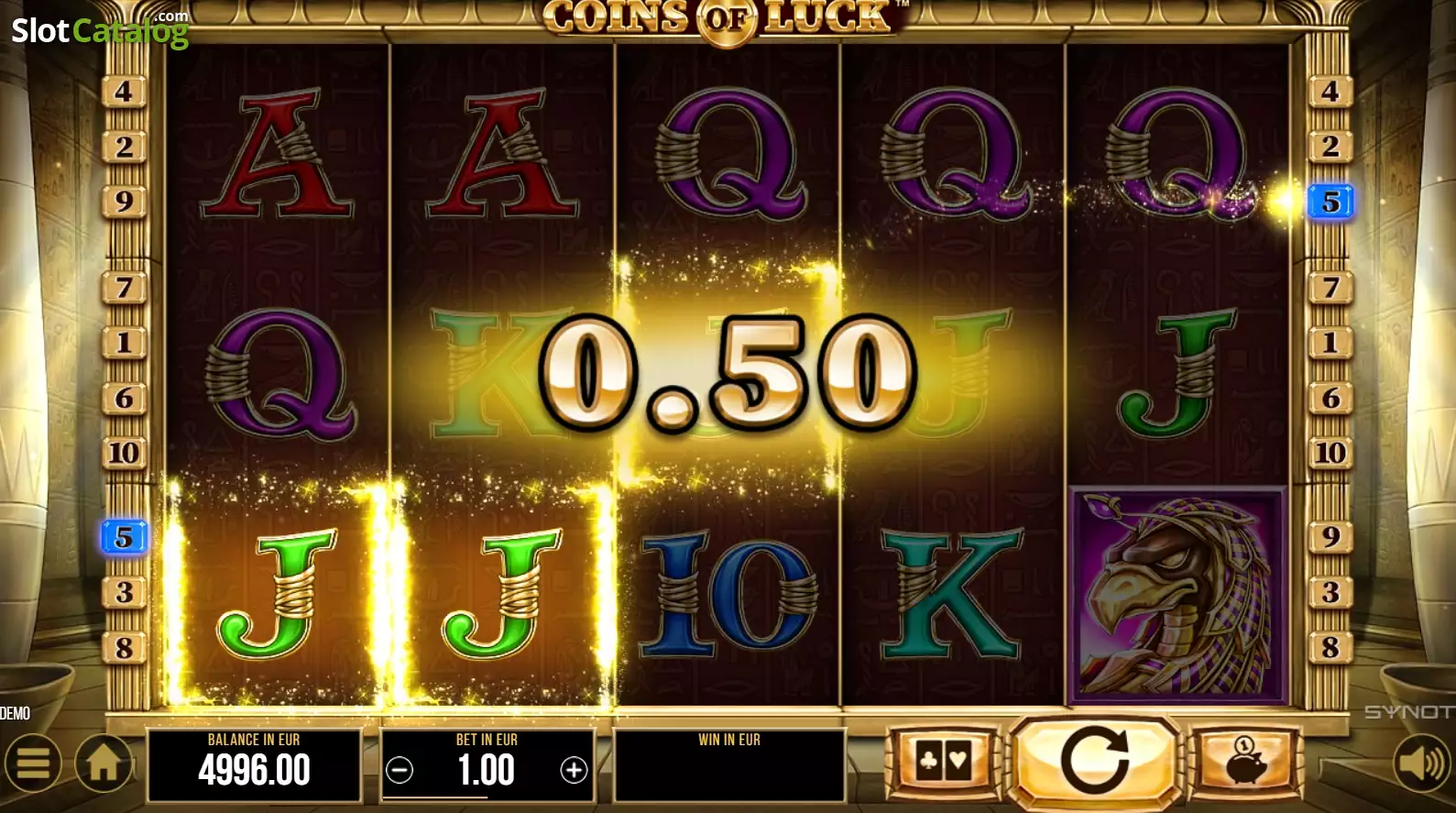
Task: Click the 0.50 win amount banner
Action: [x=728, y=372]
